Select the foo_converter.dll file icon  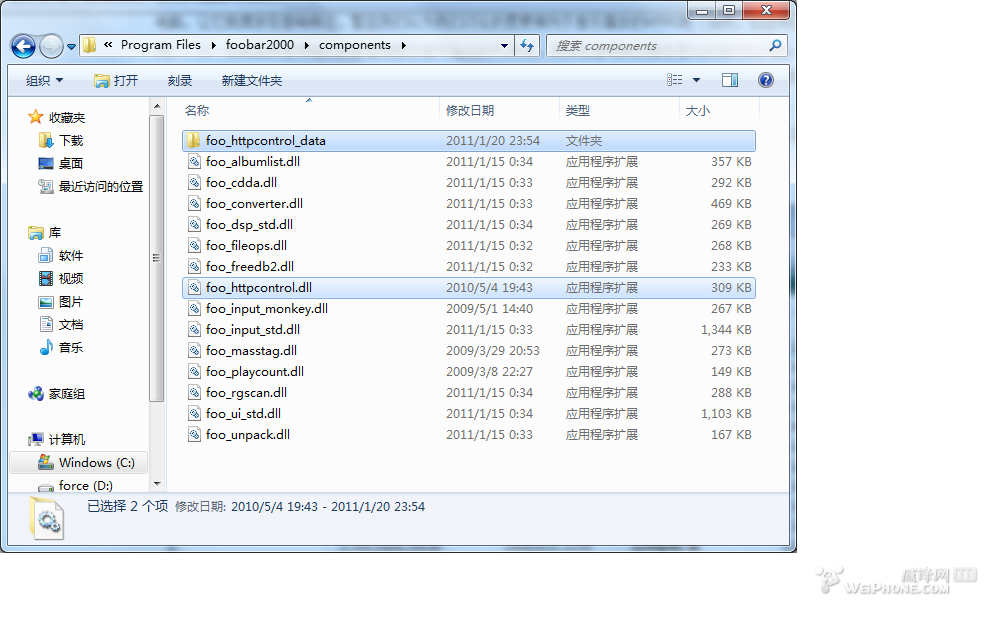[x=194, y=204]
